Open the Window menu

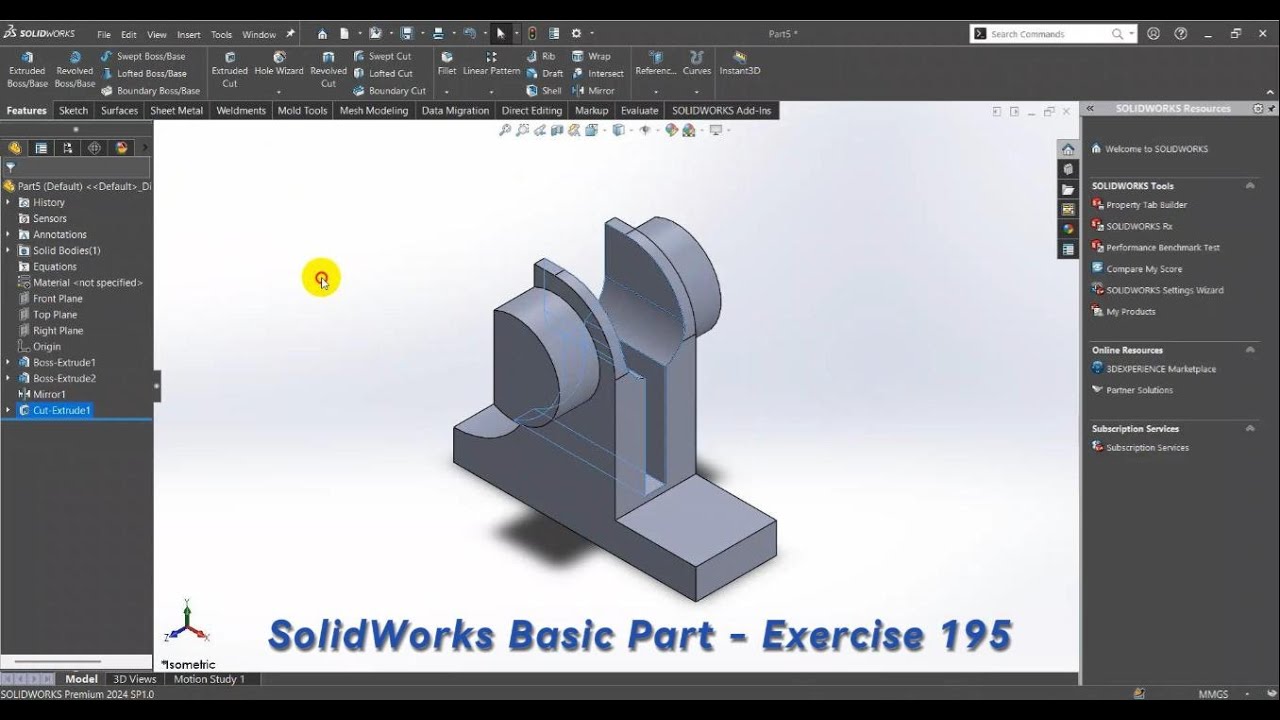(259, 34)
